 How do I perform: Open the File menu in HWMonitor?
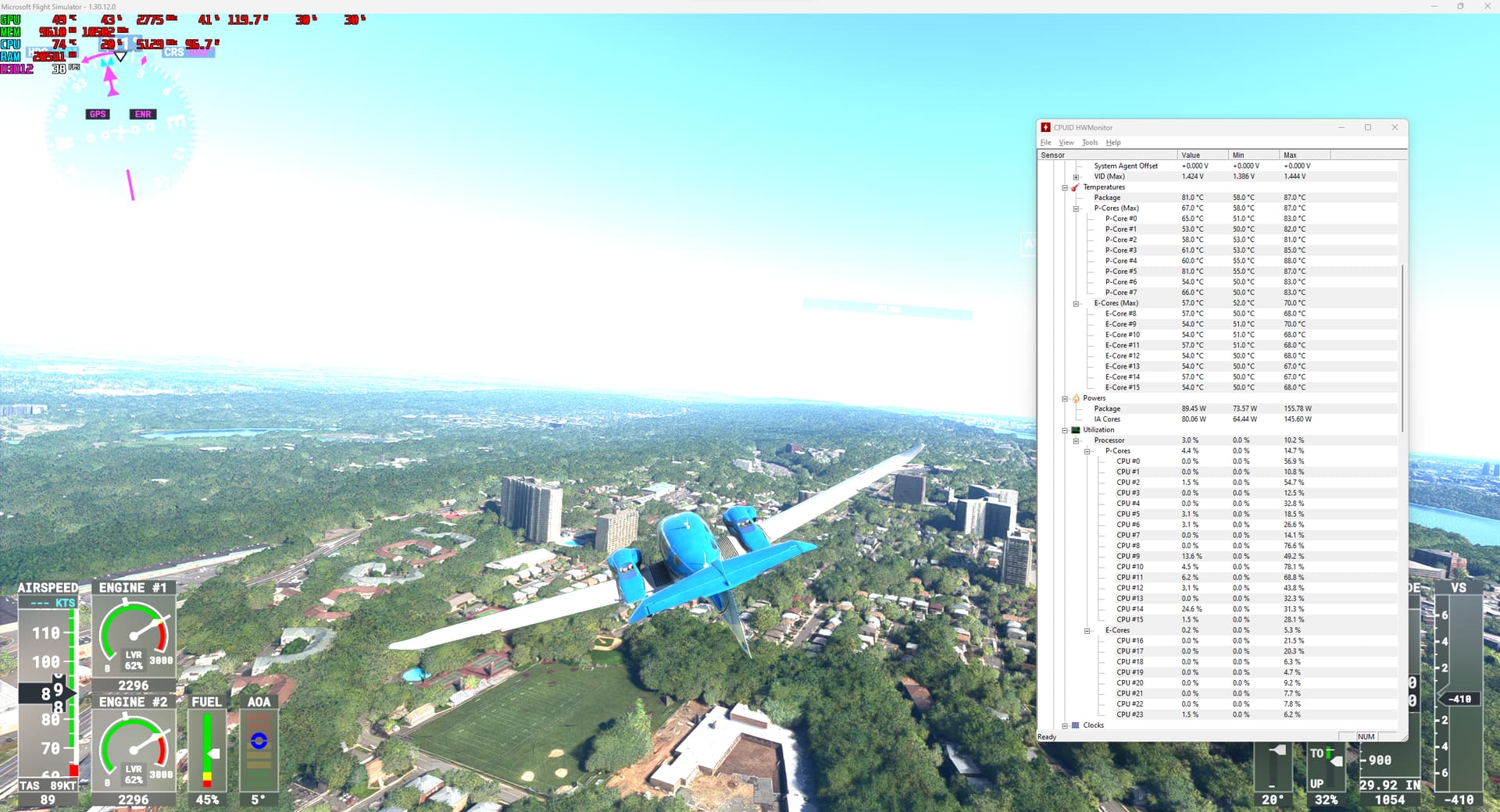[1045, 143]
